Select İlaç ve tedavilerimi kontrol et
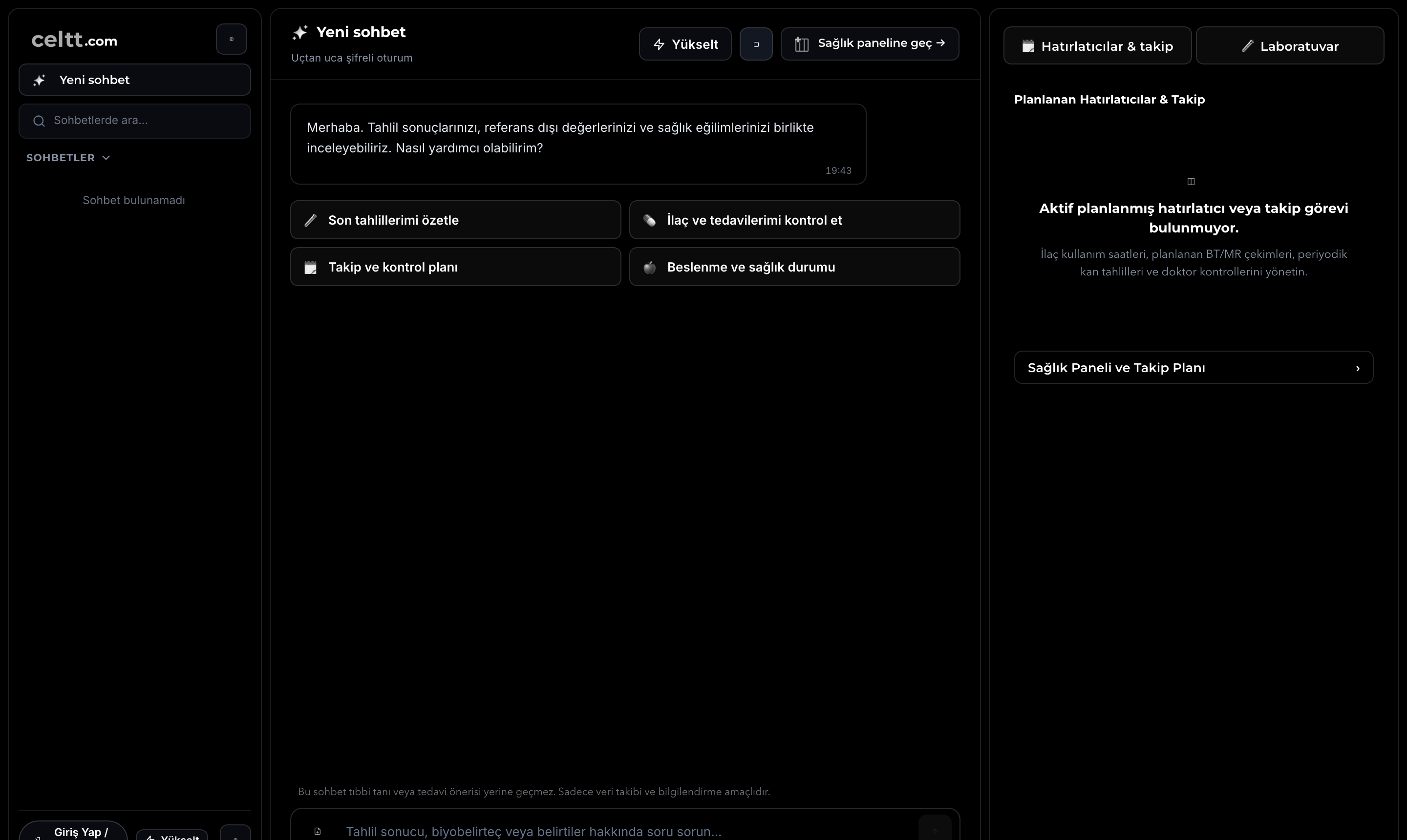1407x840 pixels. pyautogui.click(x=794, y=220)
